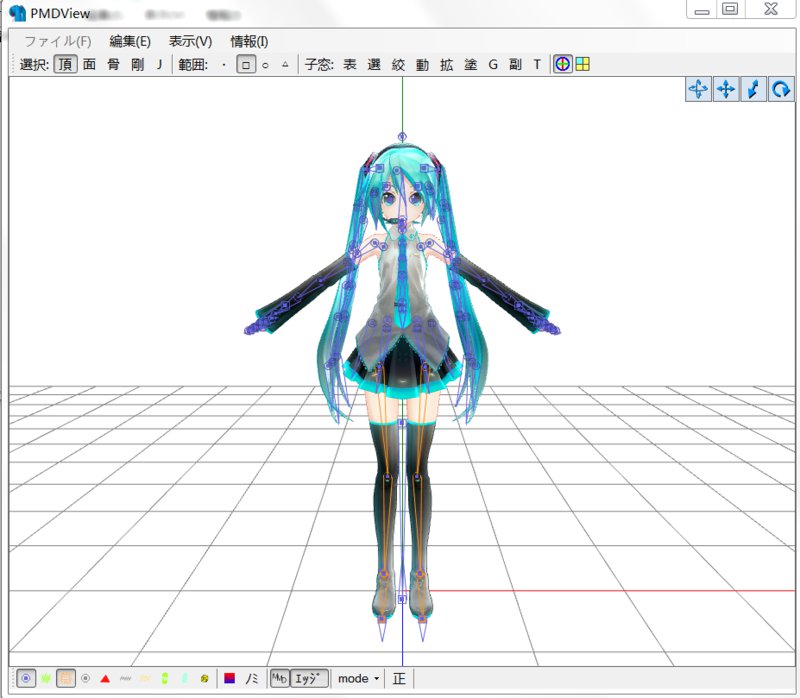Click the red and blue color swatch

point(230,678)
